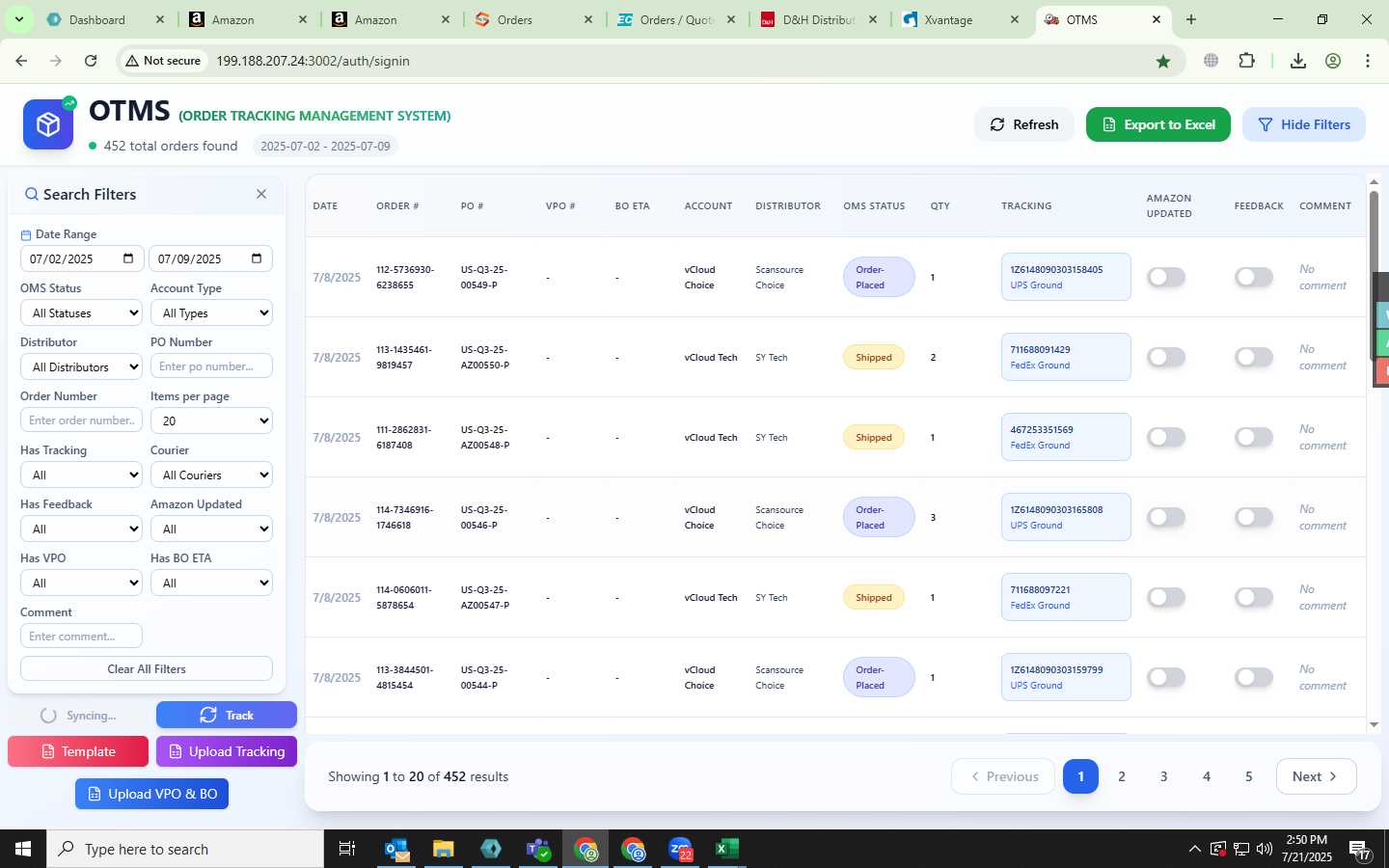Click the Upload VPO & BO button
The image size is (1389, 868).
point(152,794)
